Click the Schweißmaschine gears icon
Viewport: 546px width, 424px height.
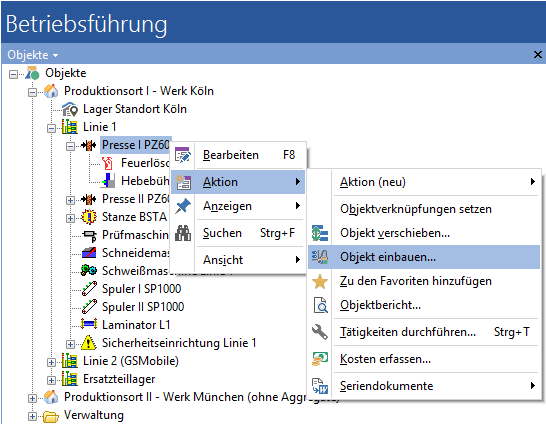88,270
